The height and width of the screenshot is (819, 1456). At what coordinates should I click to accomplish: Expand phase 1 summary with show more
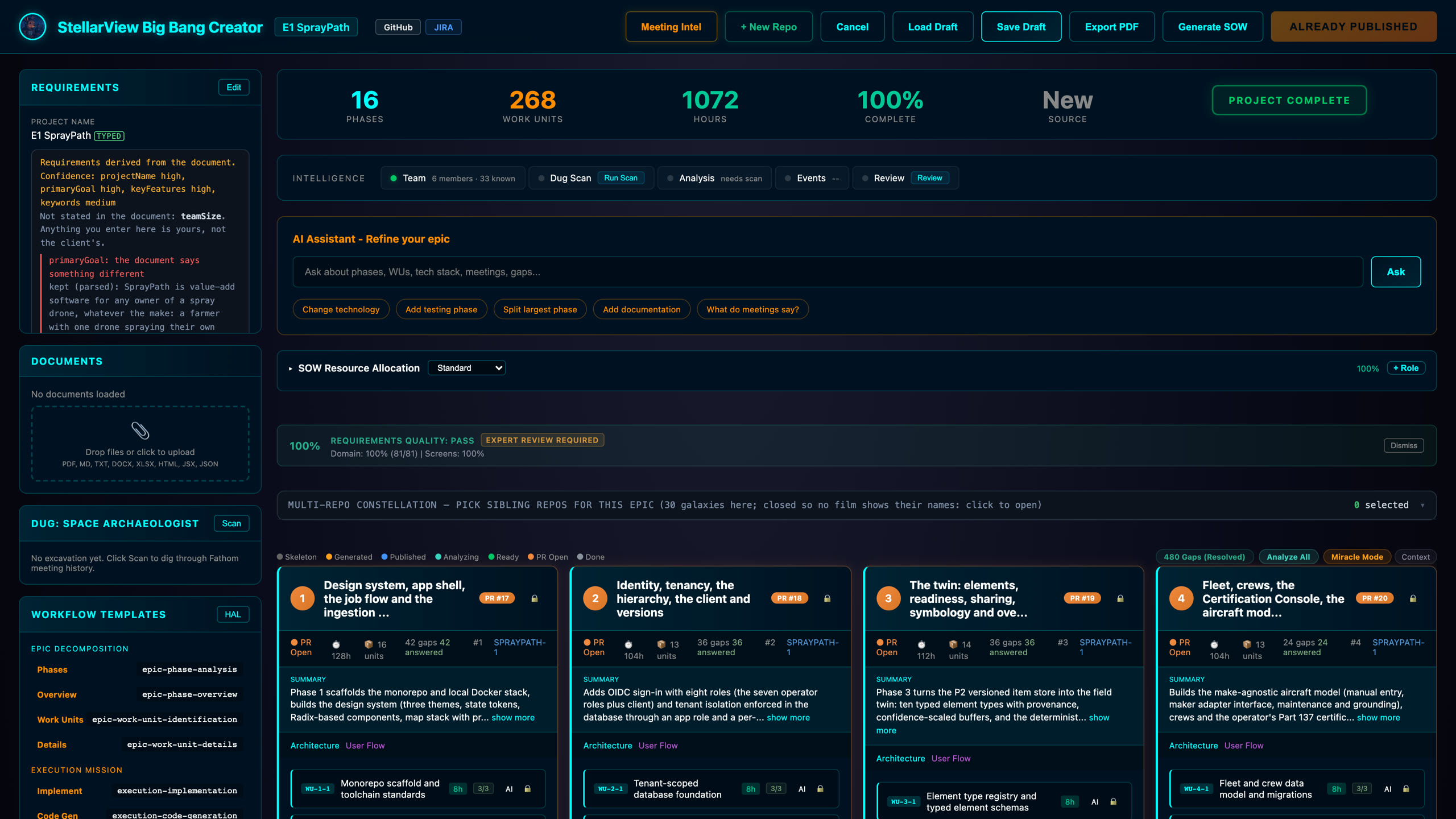coord(513,718)
